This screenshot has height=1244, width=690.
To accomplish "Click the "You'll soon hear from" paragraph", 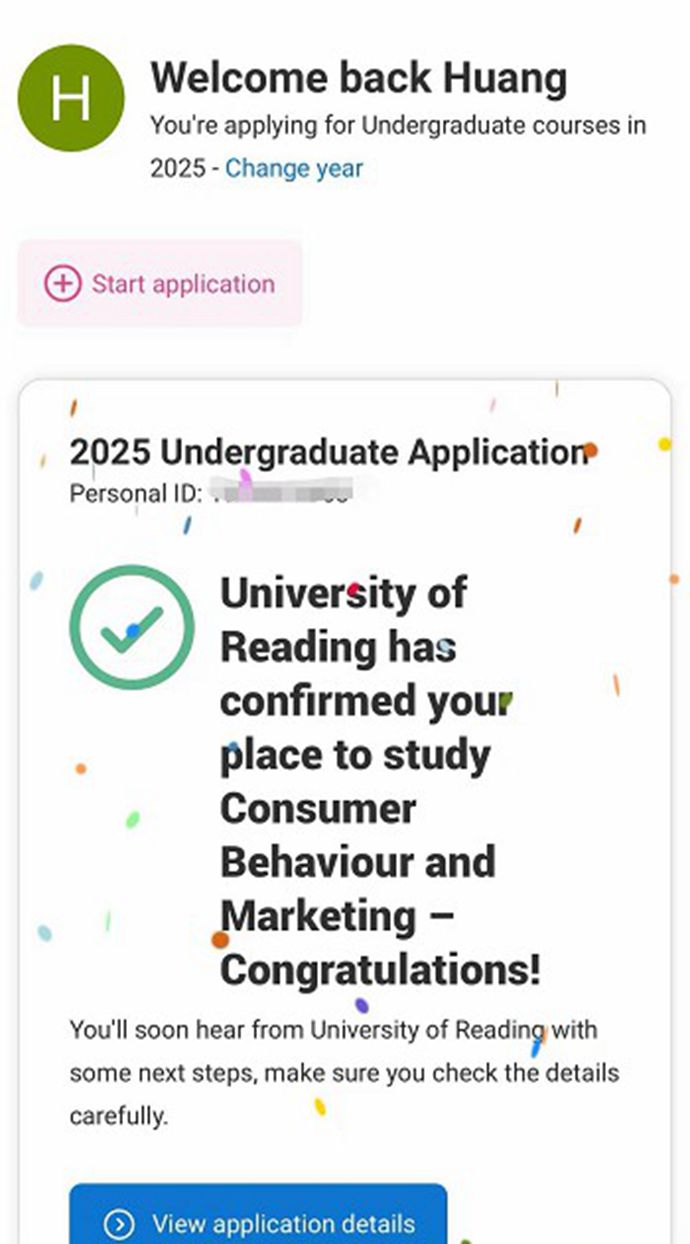I will pos(344,1072).
